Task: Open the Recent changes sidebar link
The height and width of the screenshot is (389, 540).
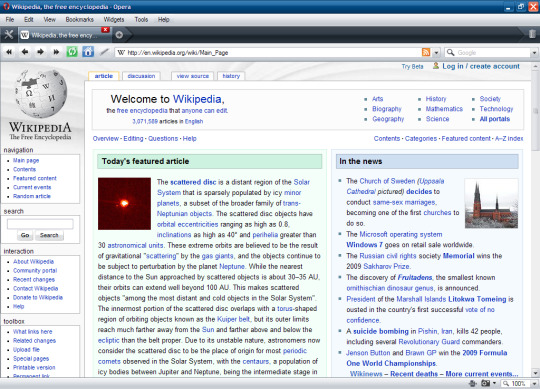Action: click(x=34, y=280)
